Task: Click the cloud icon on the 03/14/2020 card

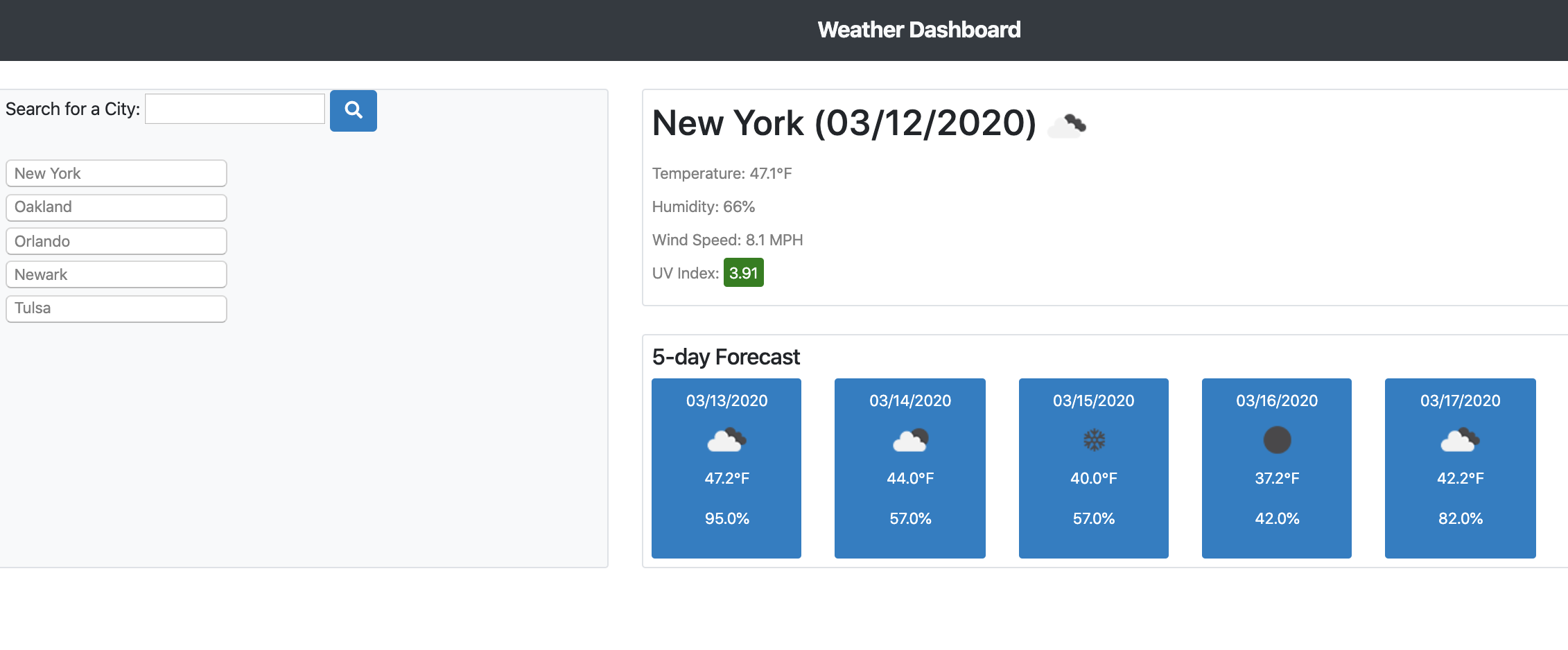Action: pyautogui.click(x=909, y=440)
